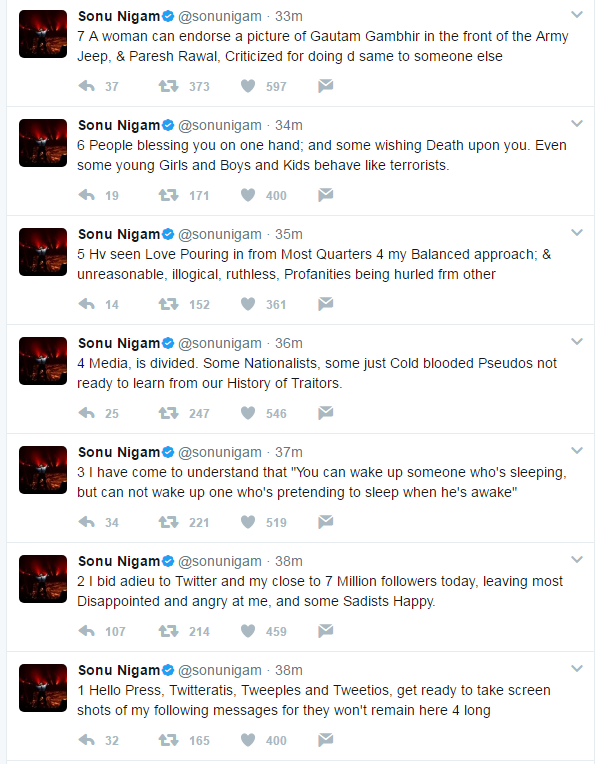Open the more-options chevron on the 33m tweet
This screenshot has width=595, height=764.
click(x=577, y=15)
